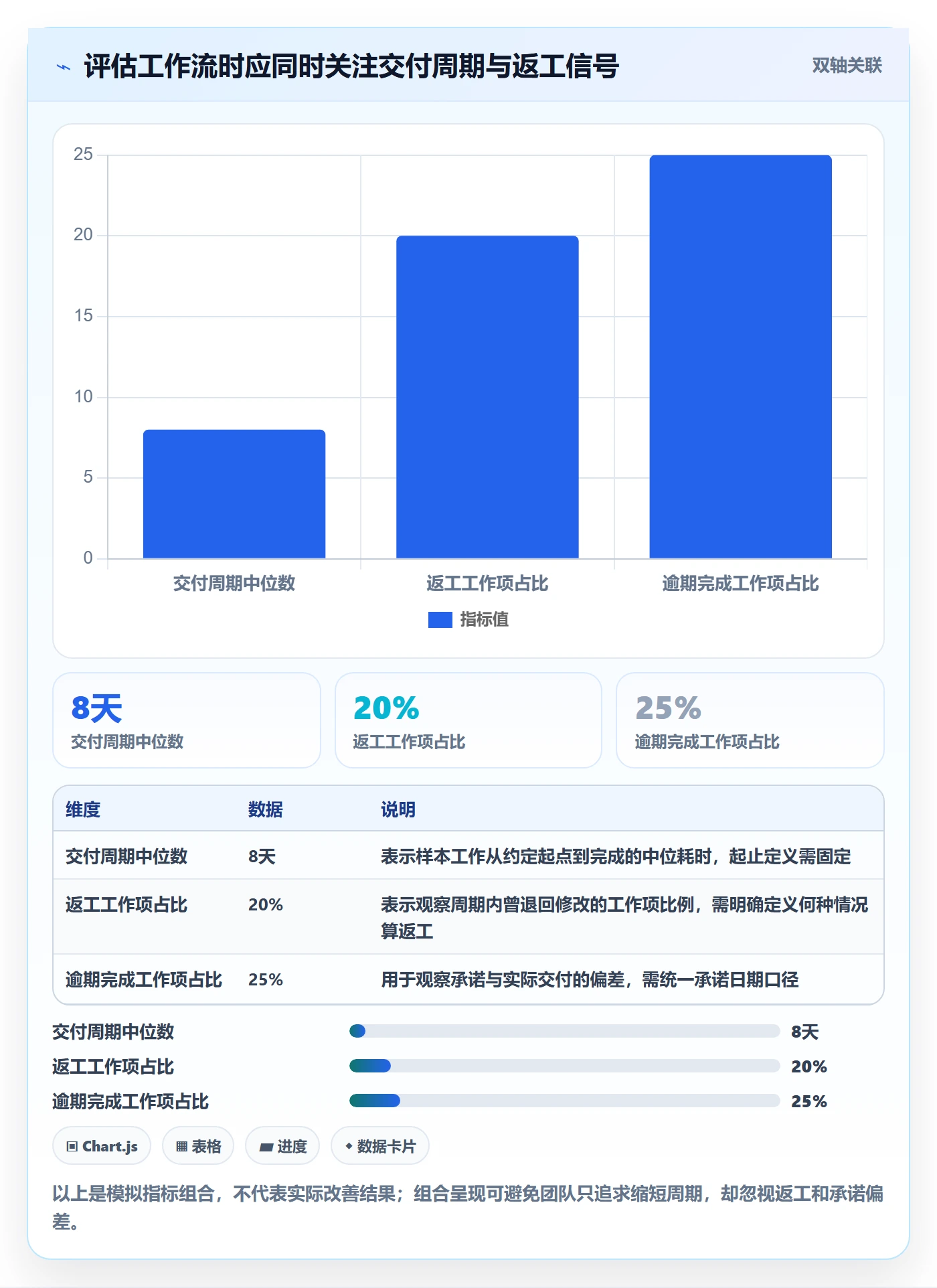The height and width of the screenshot is (1288, 937).
Task: Click the chart bar for 逾期完成工作项占比
Action: coord(741,357)
